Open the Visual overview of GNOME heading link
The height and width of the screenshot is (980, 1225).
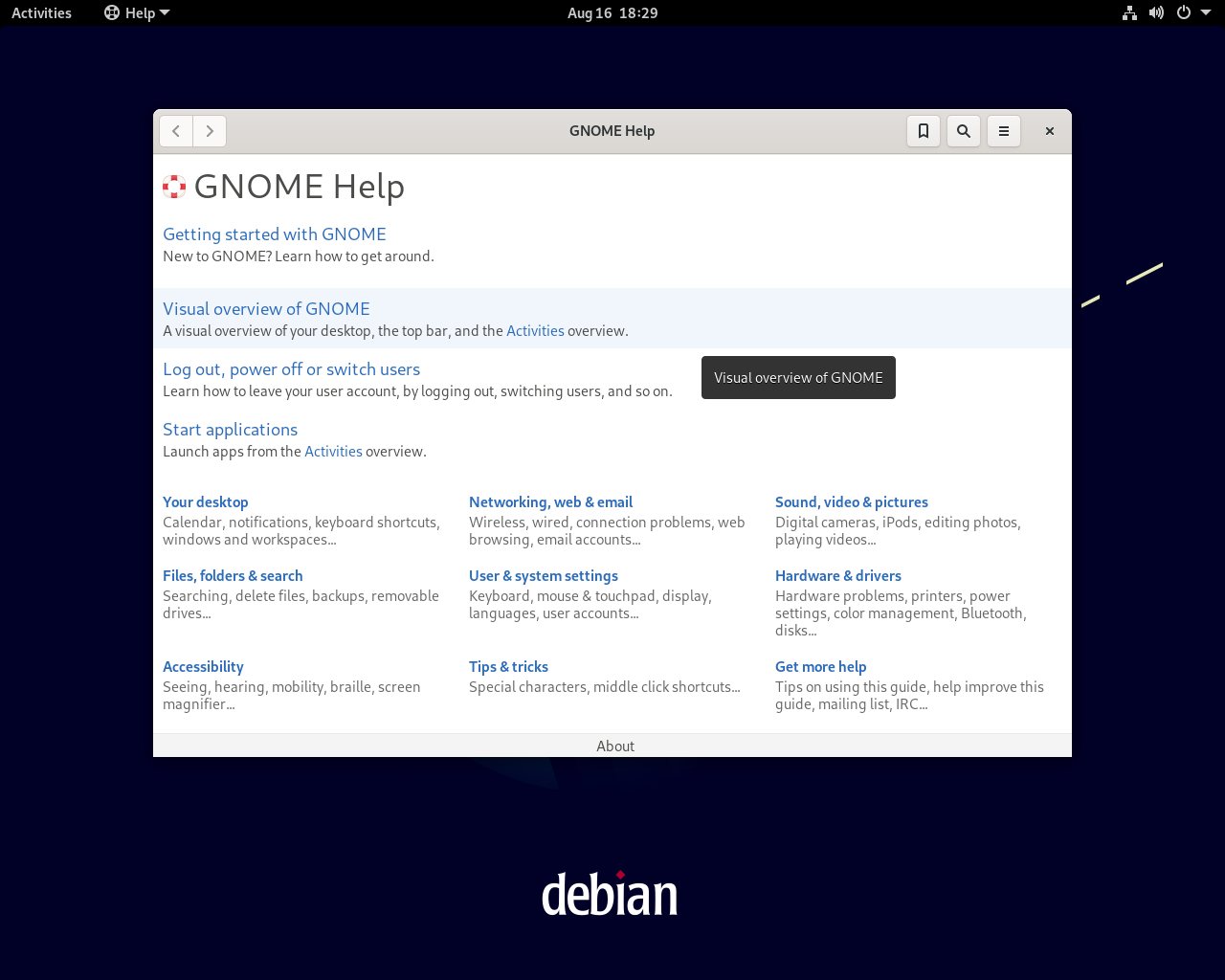266,309
